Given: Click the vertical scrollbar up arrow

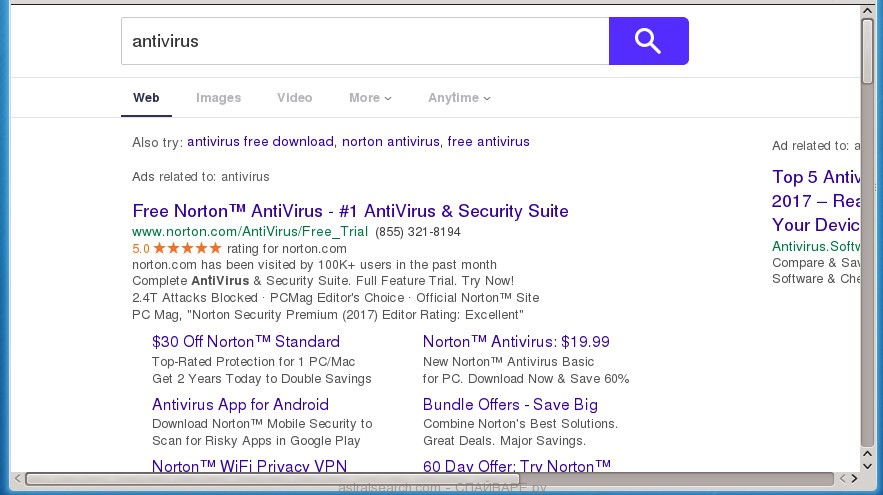Looking at the screenshot, I should (868, 11).
